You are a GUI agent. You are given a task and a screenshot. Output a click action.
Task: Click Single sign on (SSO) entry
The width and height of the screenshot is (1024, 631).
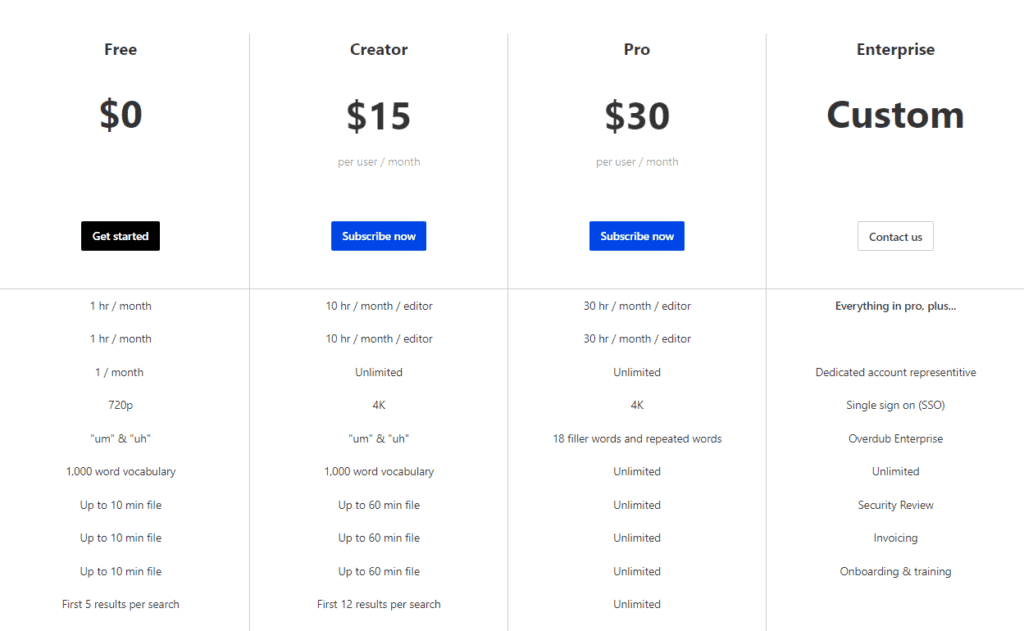click(895, 405)
